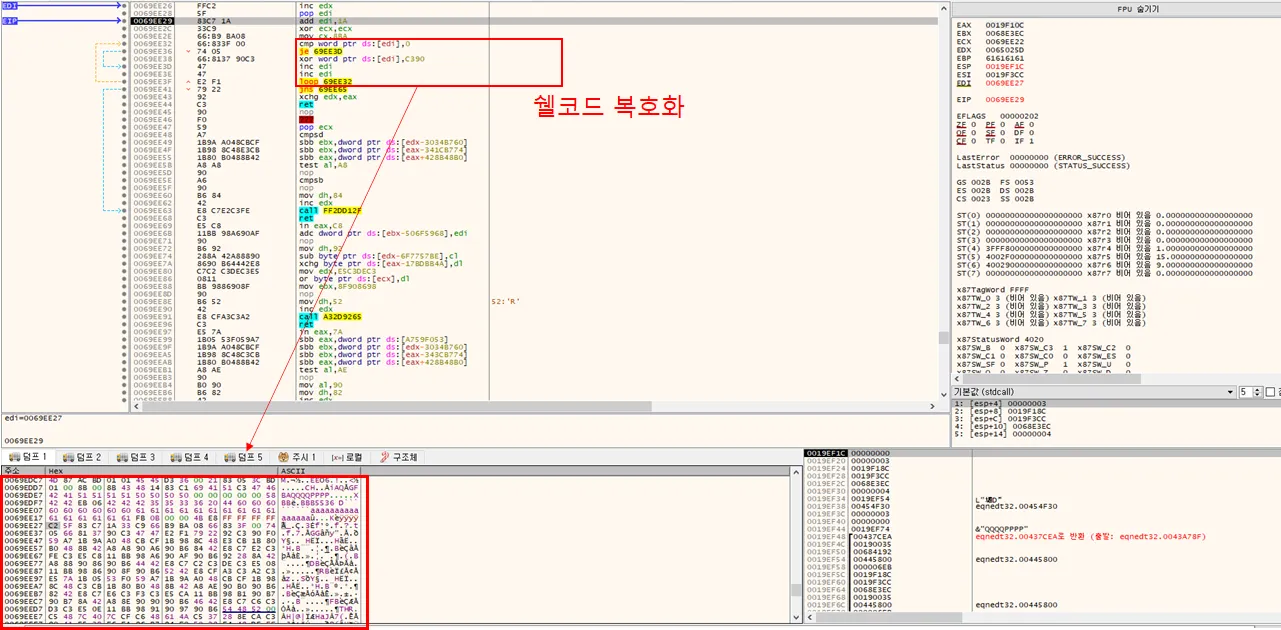Open the 덤프 2 tab
The width and height of the screenshot is (1281, 630).
(x=82, y=457)
